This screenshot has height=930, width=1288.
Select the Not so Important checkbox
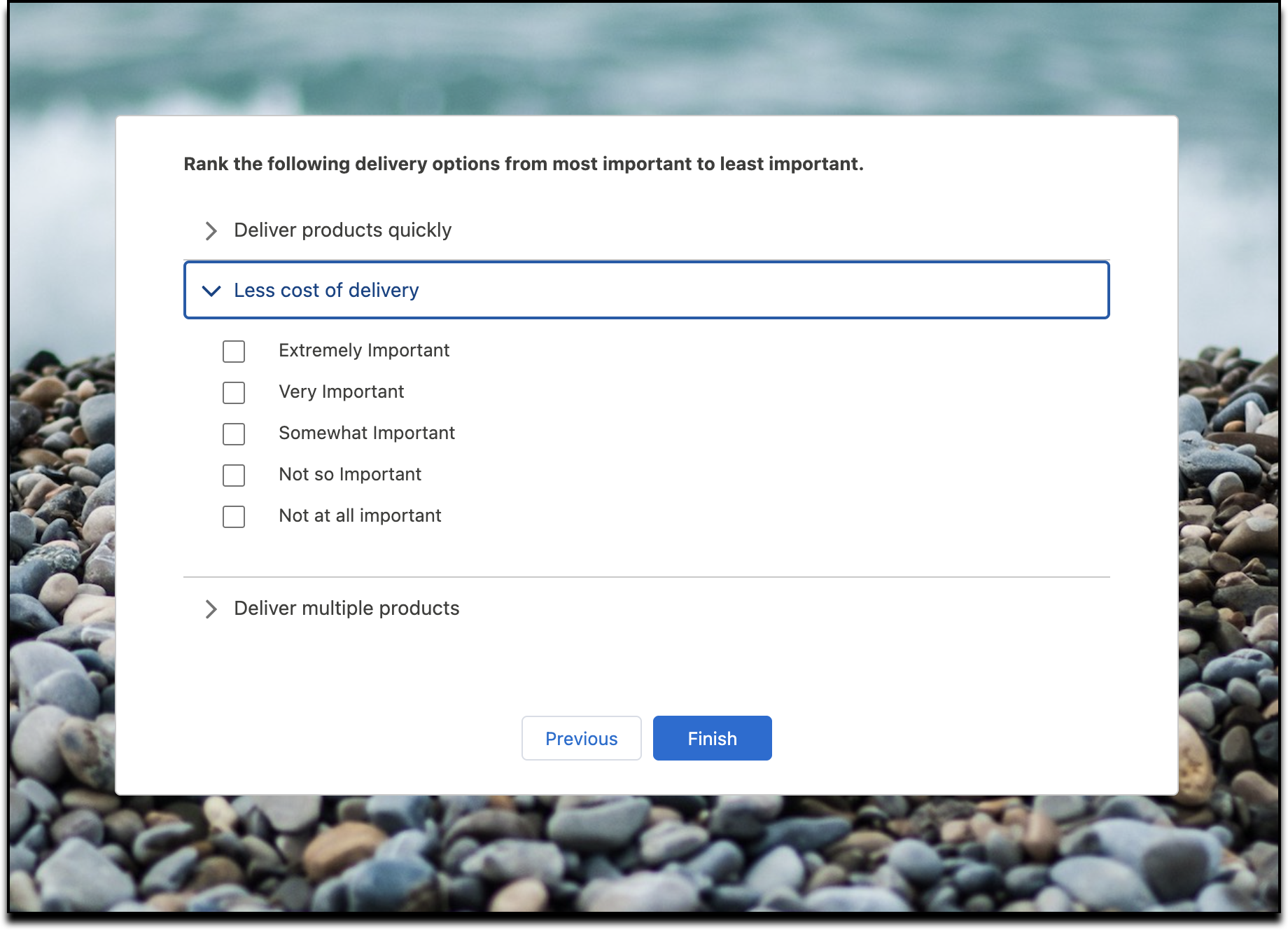click(x=234, y=476)
